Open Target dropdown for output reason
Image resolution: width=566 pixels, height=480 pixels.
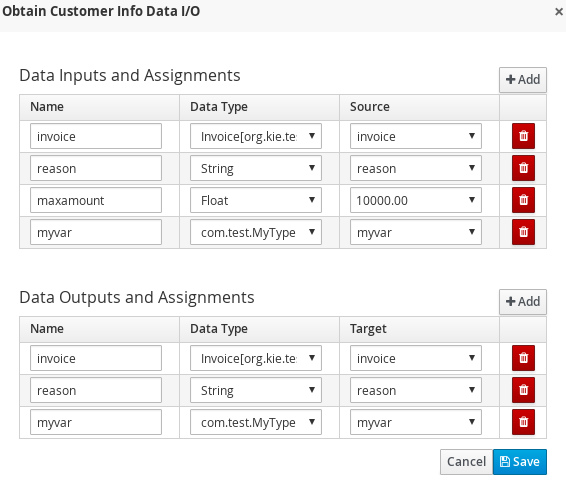click(x=415, y=390)
